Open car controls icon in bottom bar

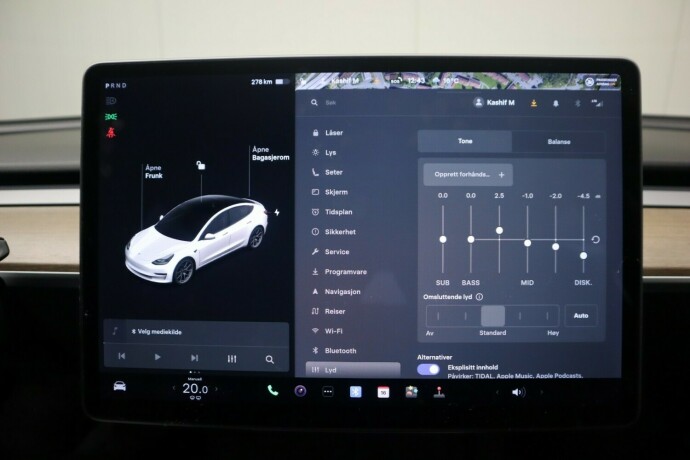(x=120, y=386)
